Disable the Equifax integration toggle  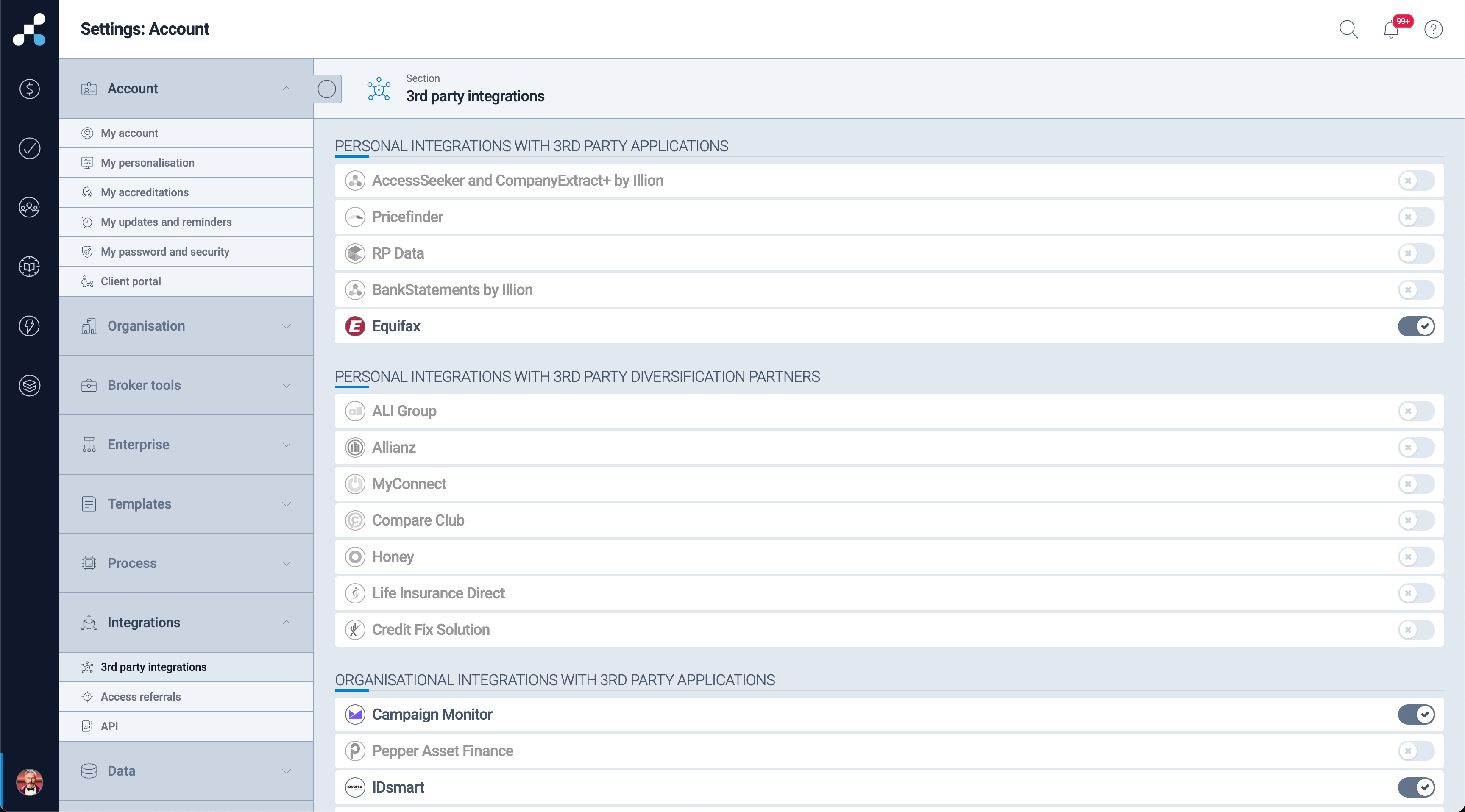point(1416,326)
